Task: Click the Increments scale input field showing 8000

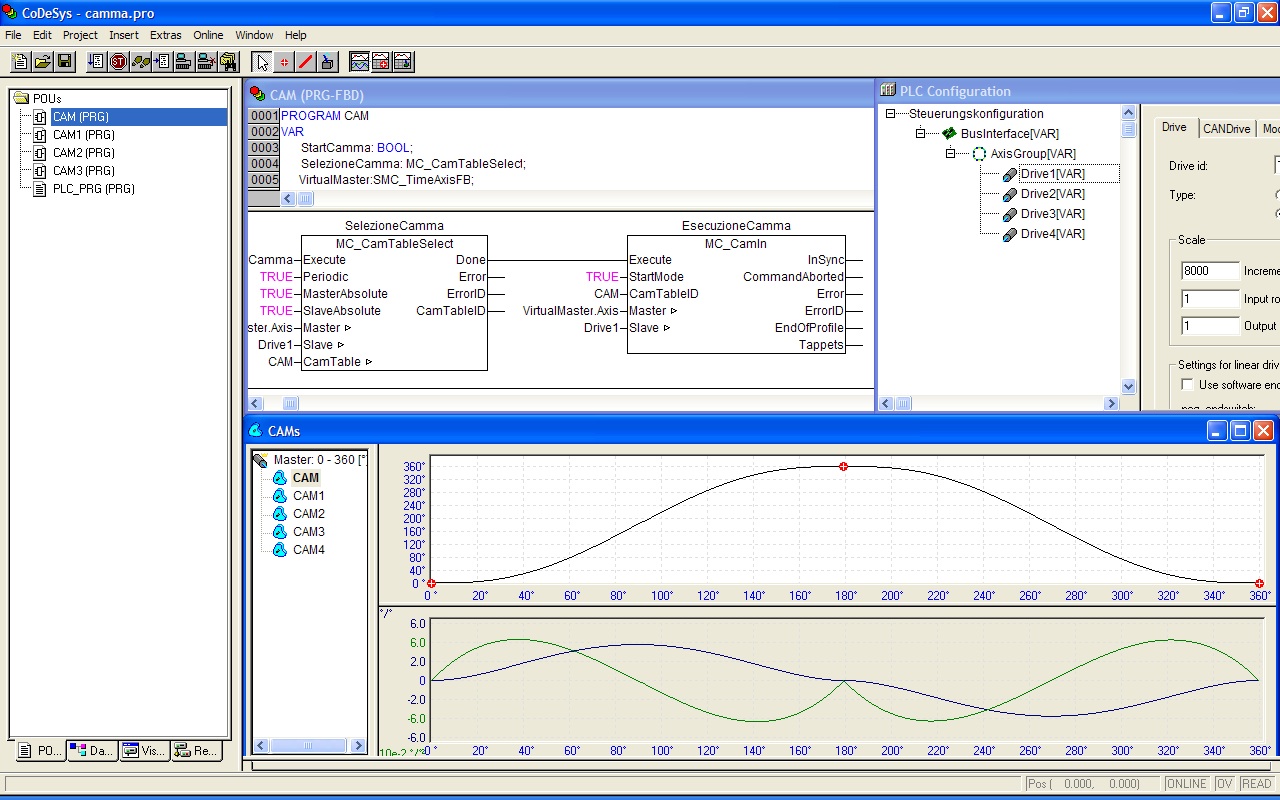Action: [1209, 271]
